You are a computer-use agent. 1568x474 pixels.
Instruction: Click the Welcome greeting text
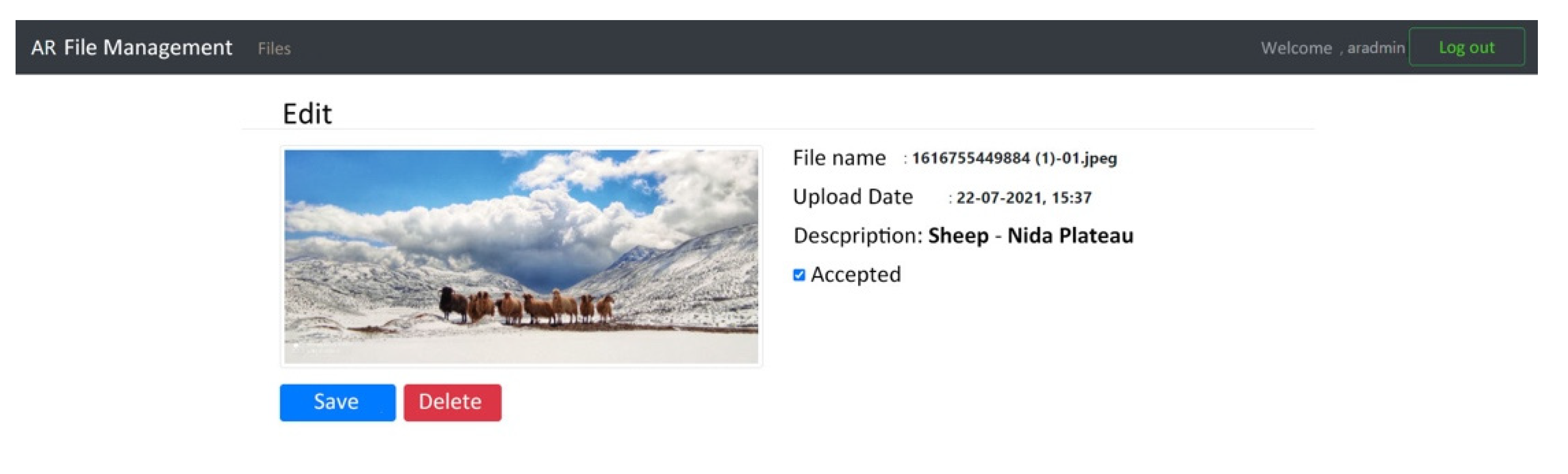tap(1296, 48)
